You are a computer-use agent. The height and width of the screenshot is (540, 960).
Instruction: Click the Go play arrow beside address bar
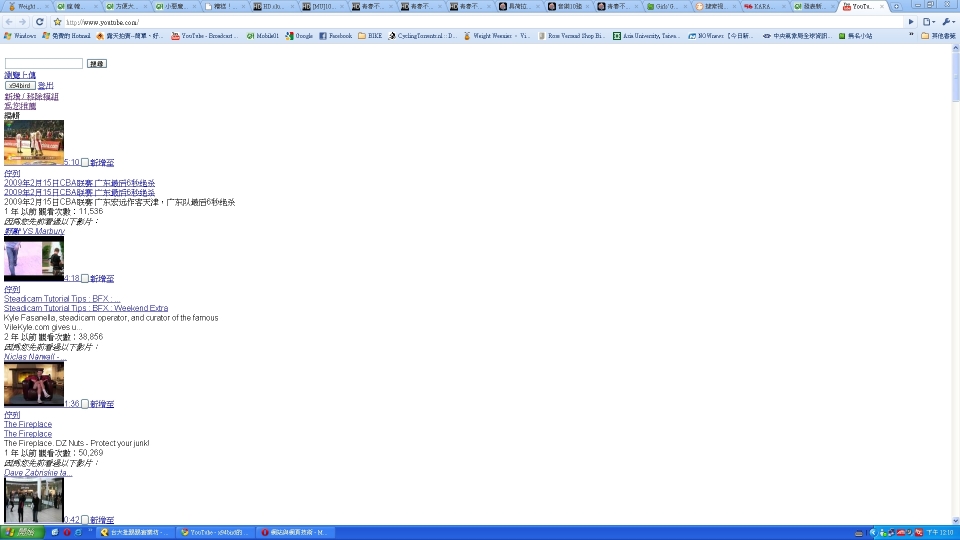[911, 22]
